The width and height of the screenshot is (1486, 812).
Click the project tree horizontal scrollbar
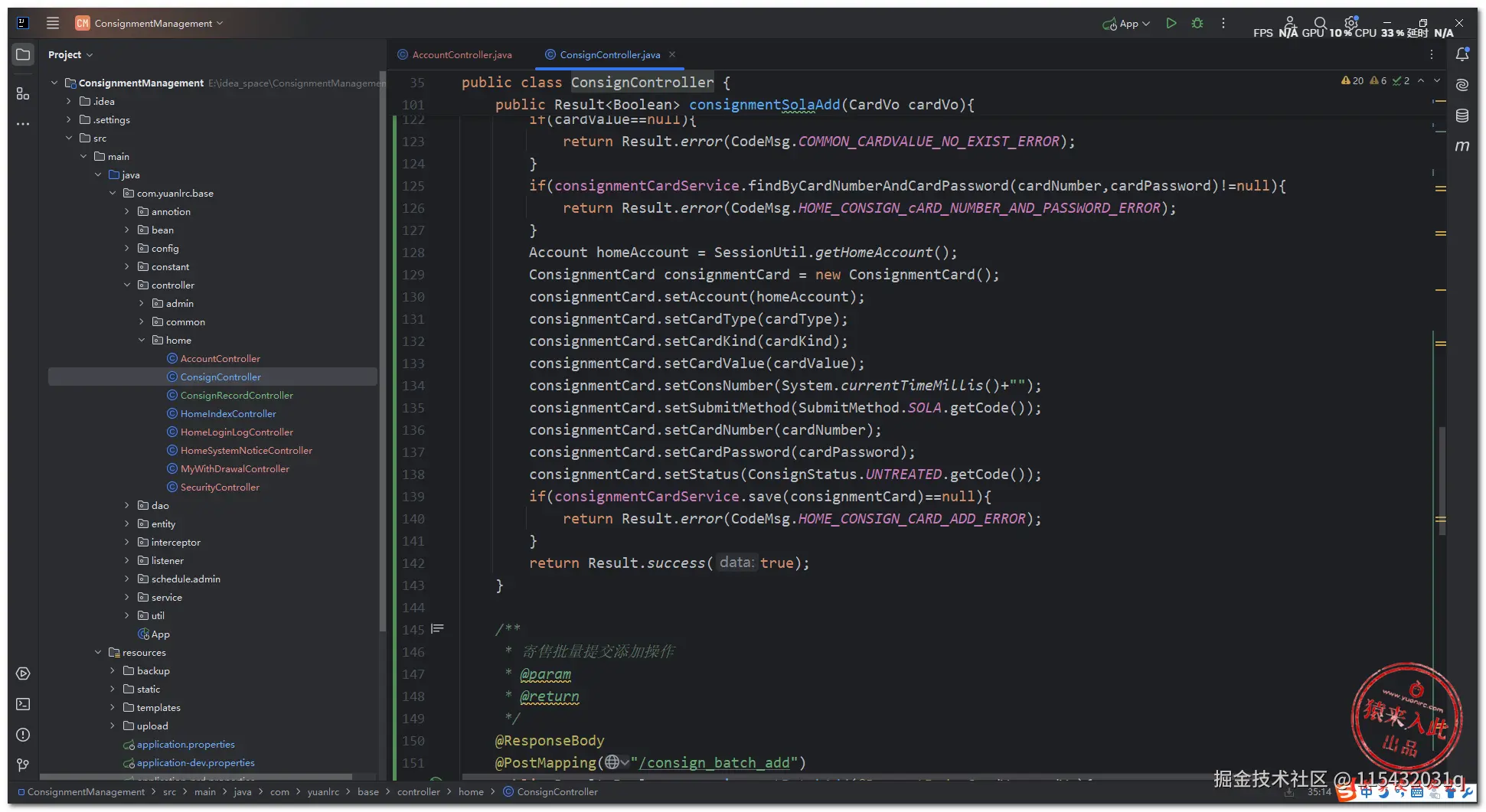197,776
